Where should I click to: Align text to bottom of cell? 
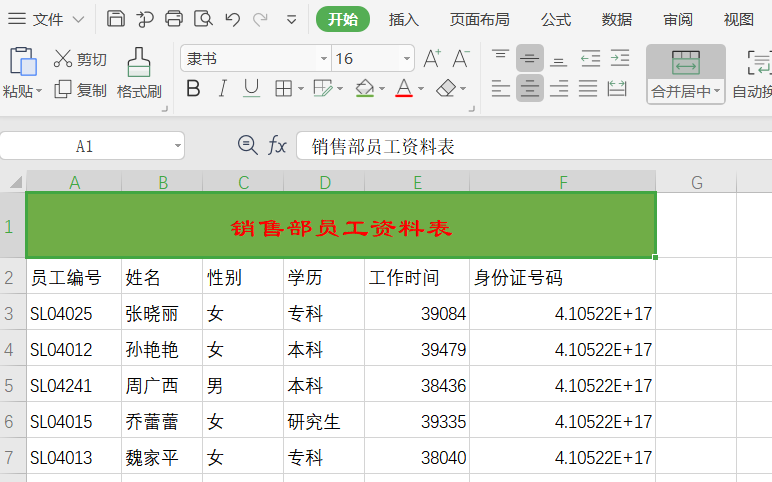558,59
